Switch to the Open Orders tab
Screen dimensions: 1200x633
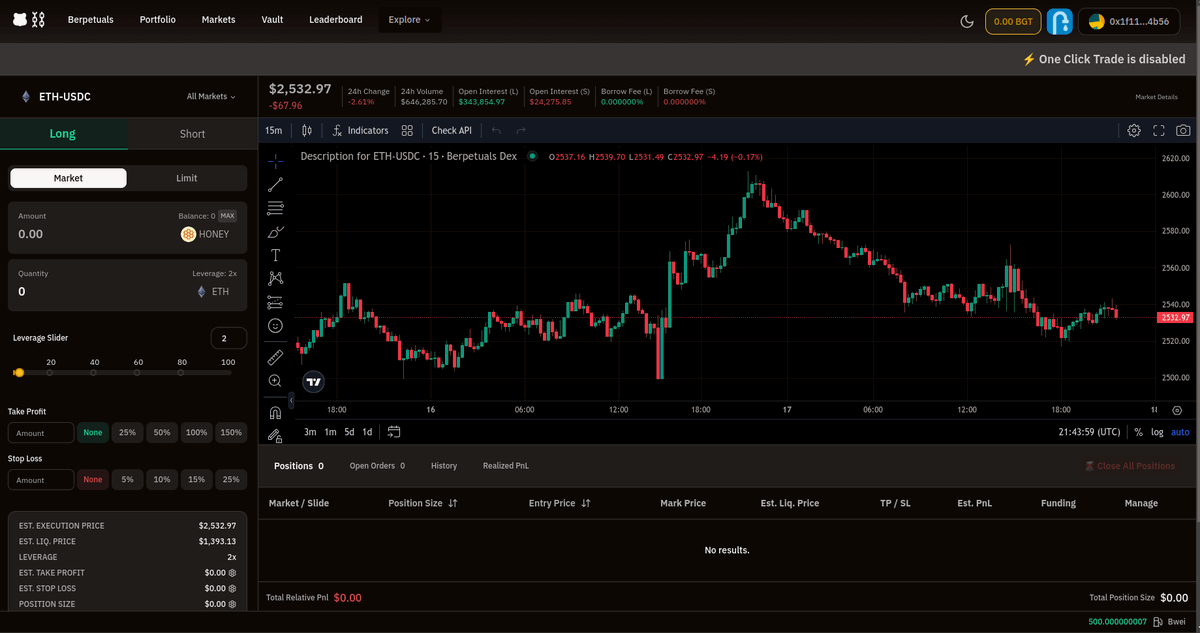377,466
